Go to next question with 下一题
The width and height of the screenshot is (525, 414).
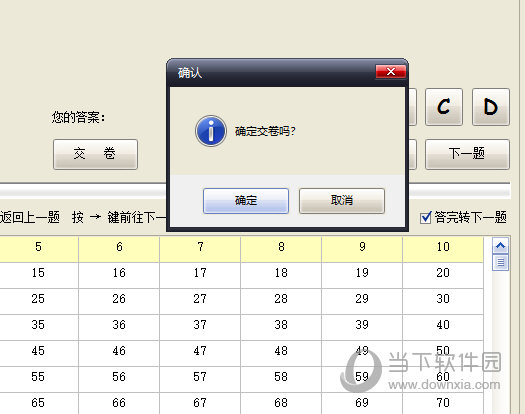[467, 154]
